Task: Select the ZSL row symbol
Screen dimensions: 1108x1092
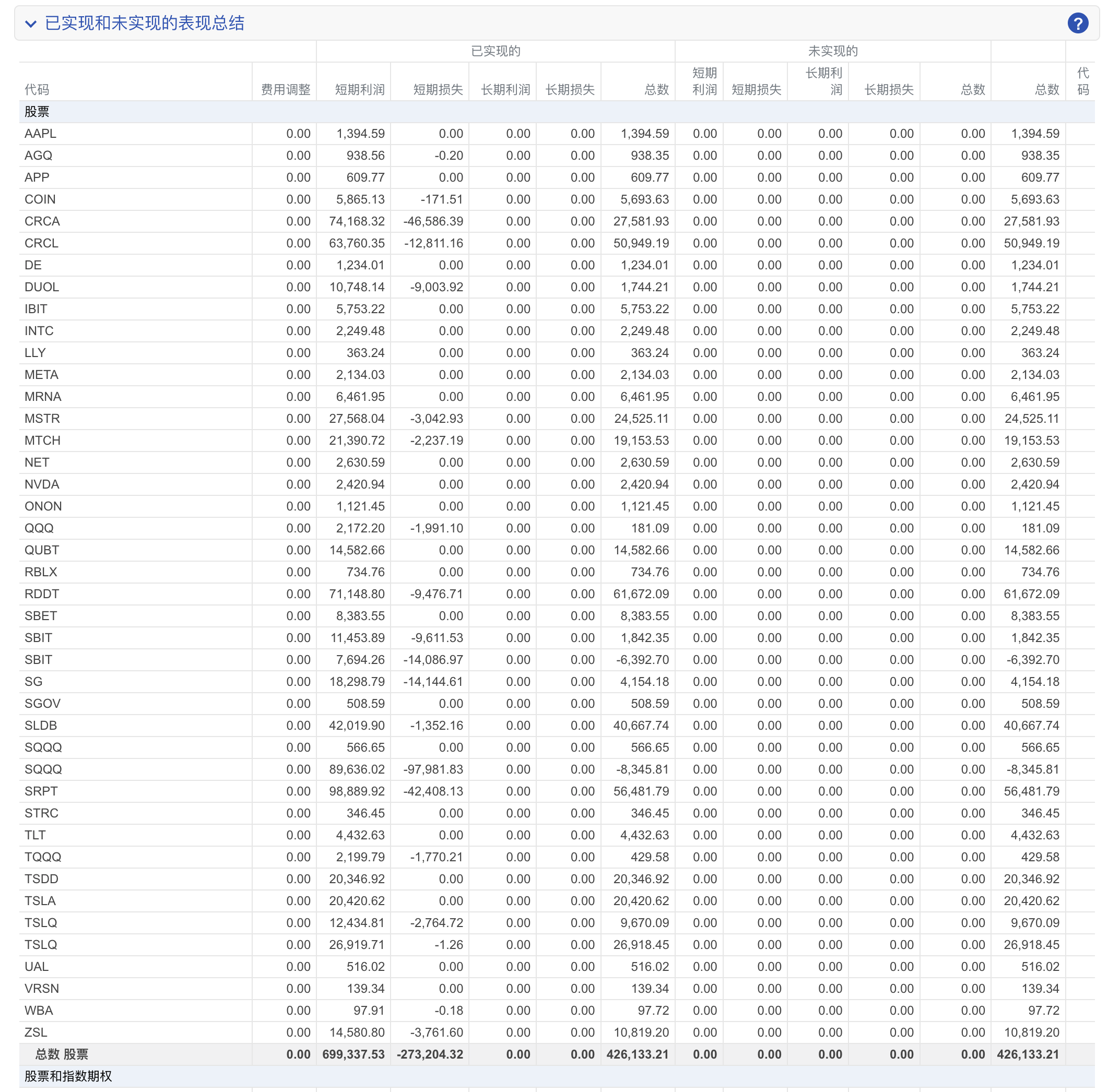Action: click(x=36, y=1032)
